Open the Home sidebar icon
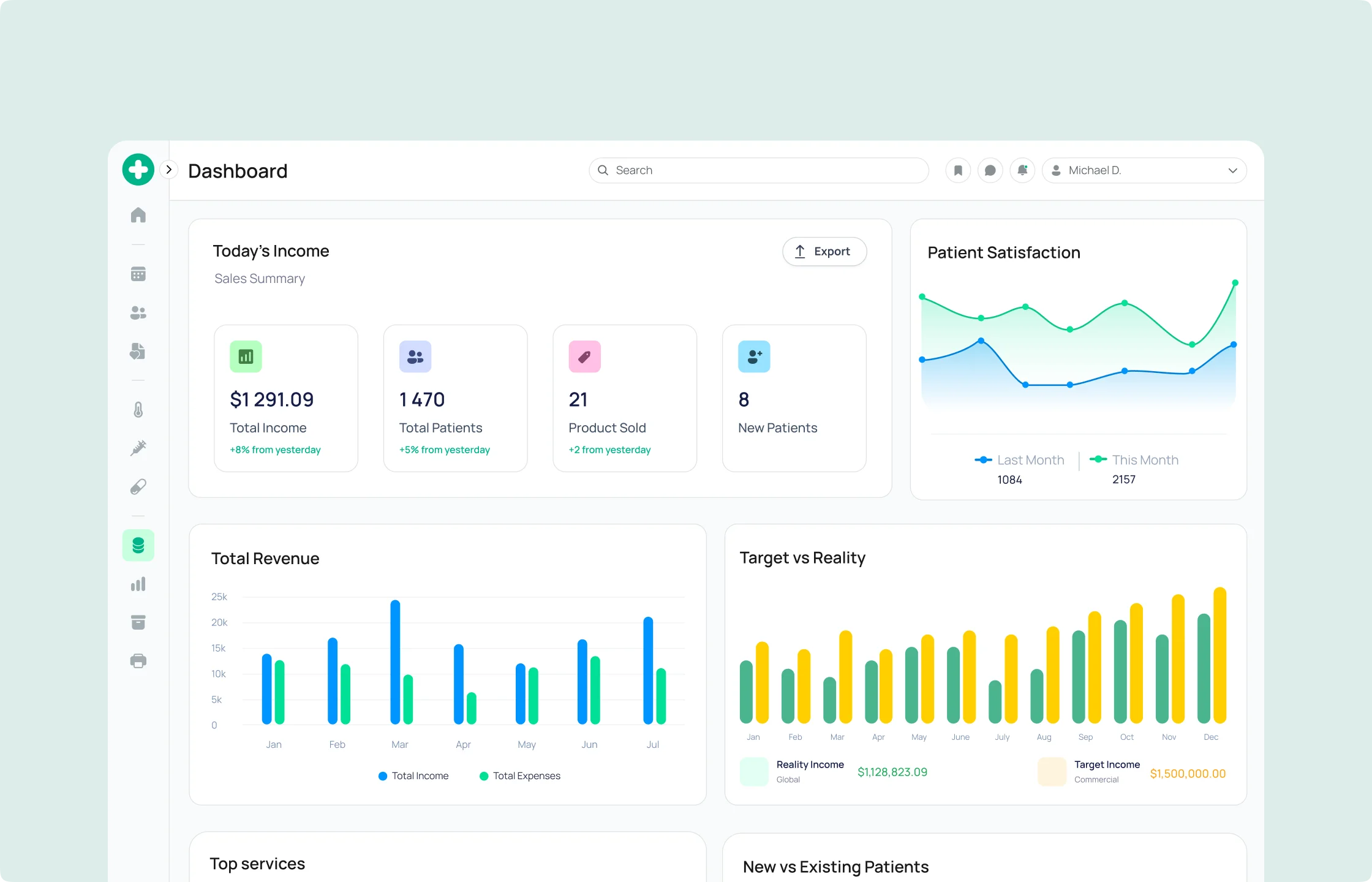1372x882 pixels. tap(138, 215)
